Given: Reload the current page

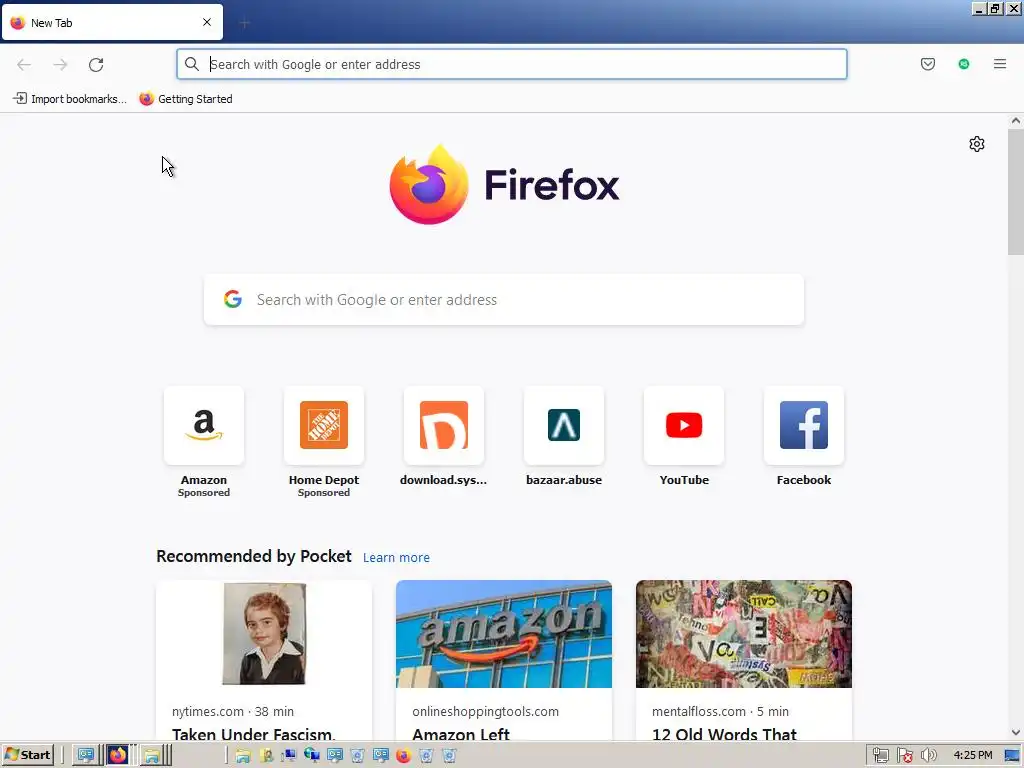Looking at the screenshot, I should (96, 64).
